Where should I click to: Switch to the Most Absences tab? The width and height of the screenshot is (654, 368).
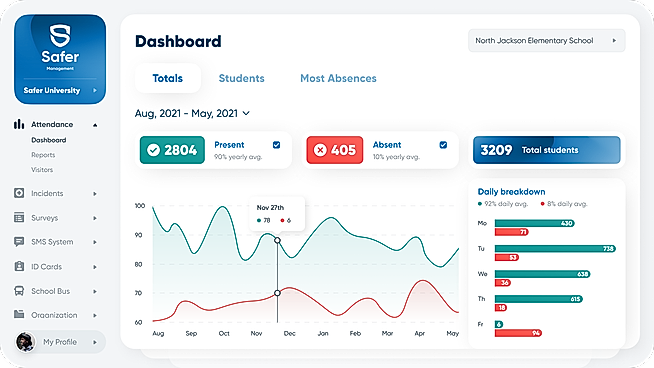coord(338,78)
